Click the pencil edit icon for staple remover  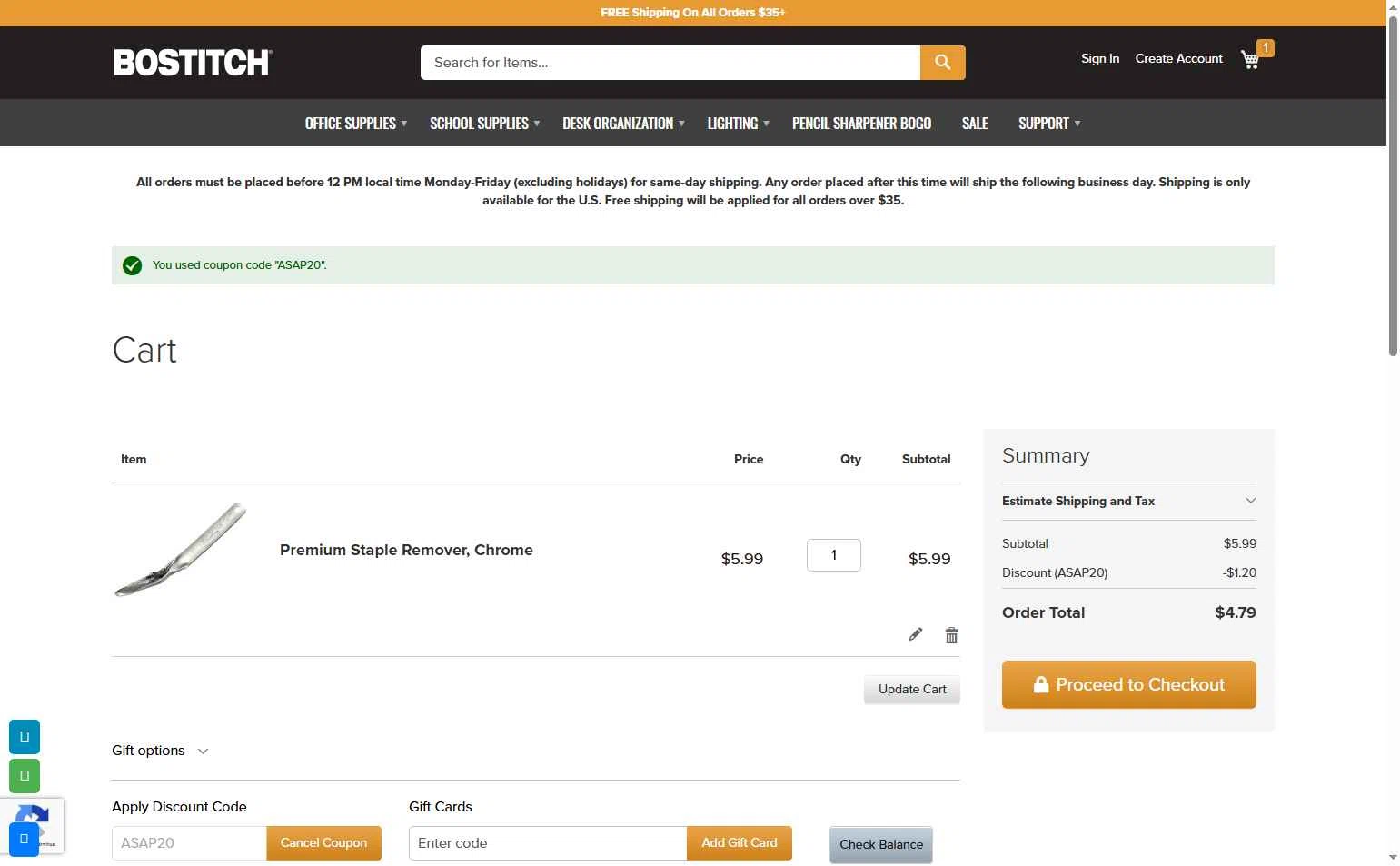915,634
